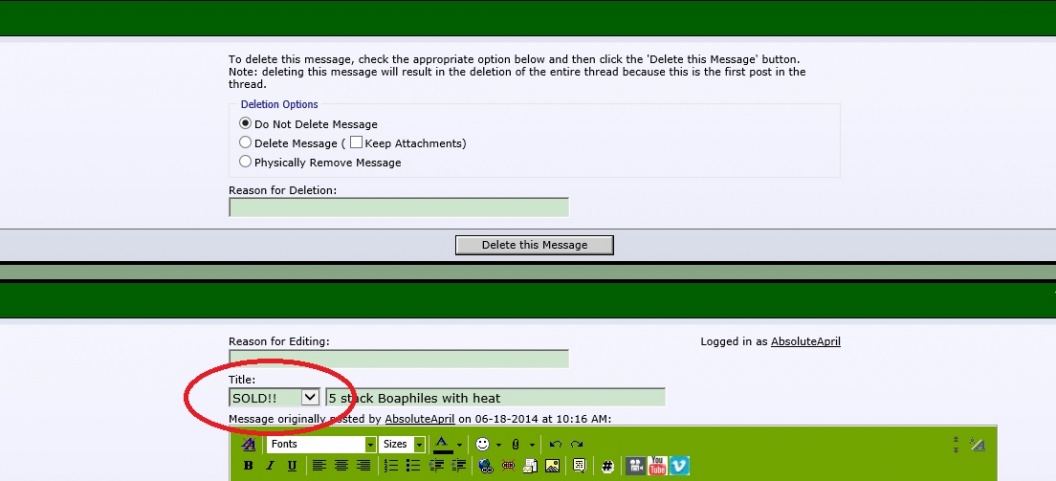Viewport: 1056px width, 481px height.
Task: Click the Decrease Indent icon
Action: tap(436, 466)
